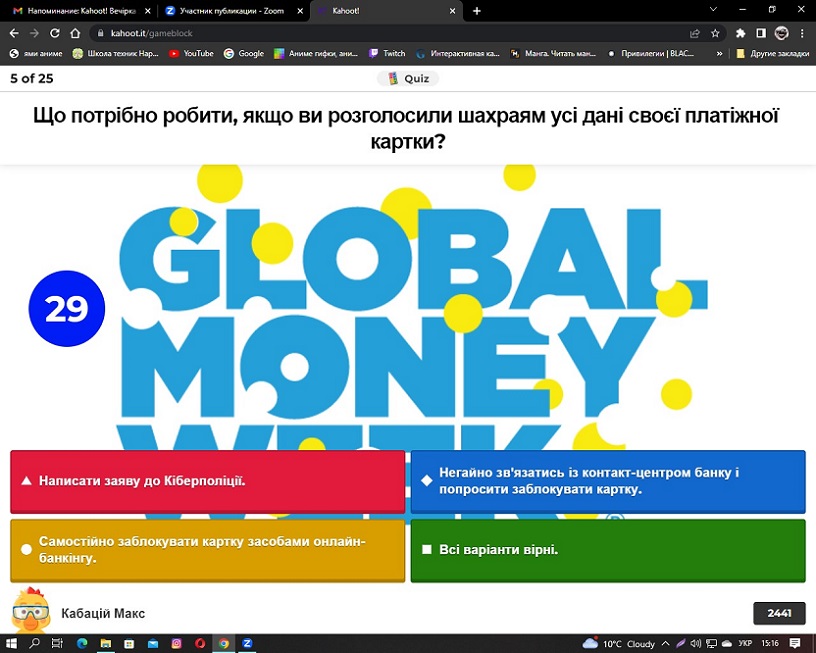
Task: Open Instagram from taskbar
Action: coord(176,644)
